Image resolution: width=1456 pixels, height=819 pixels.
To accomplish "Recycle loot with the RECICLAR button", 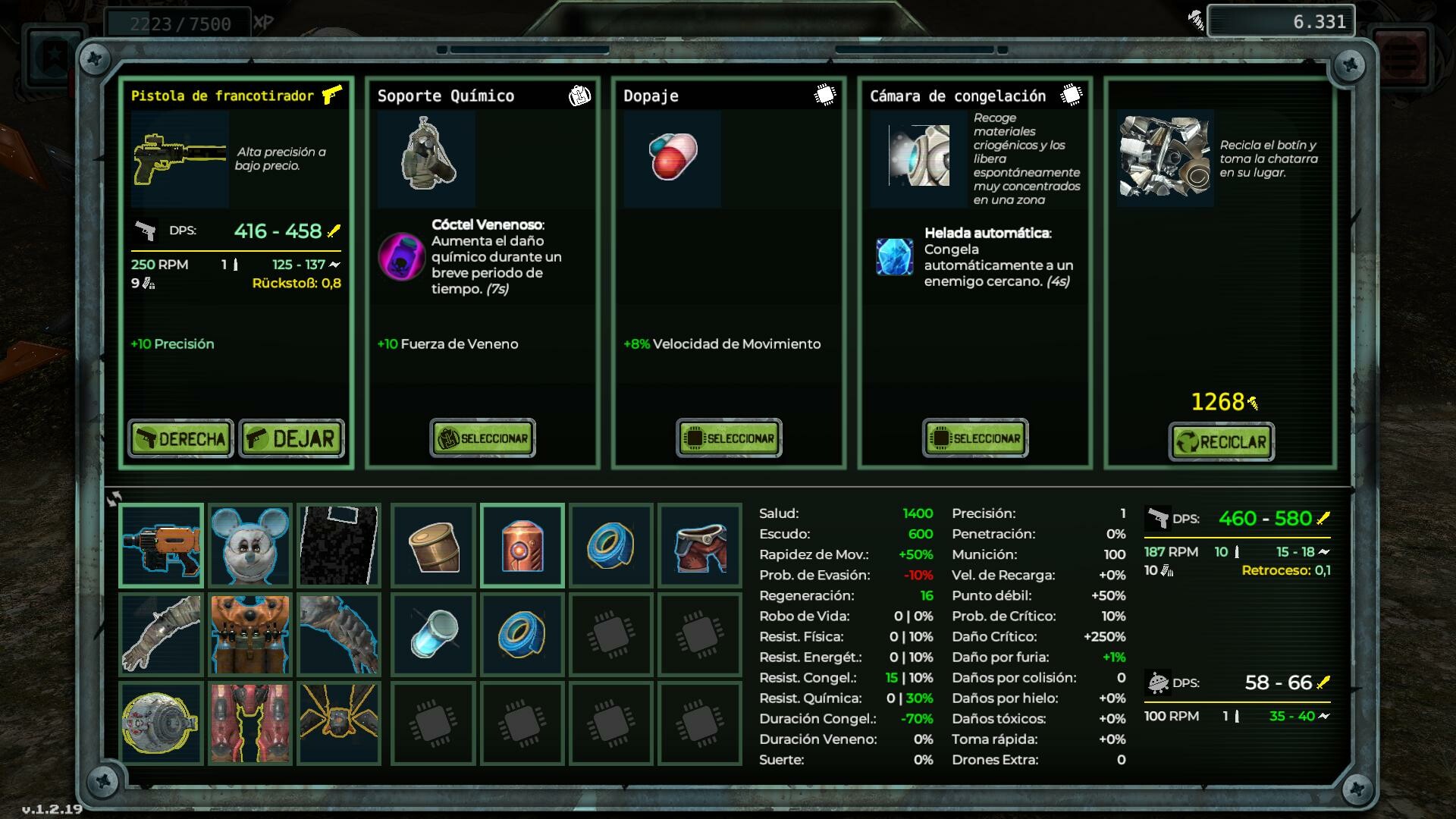I will [x=1222, y=442].
